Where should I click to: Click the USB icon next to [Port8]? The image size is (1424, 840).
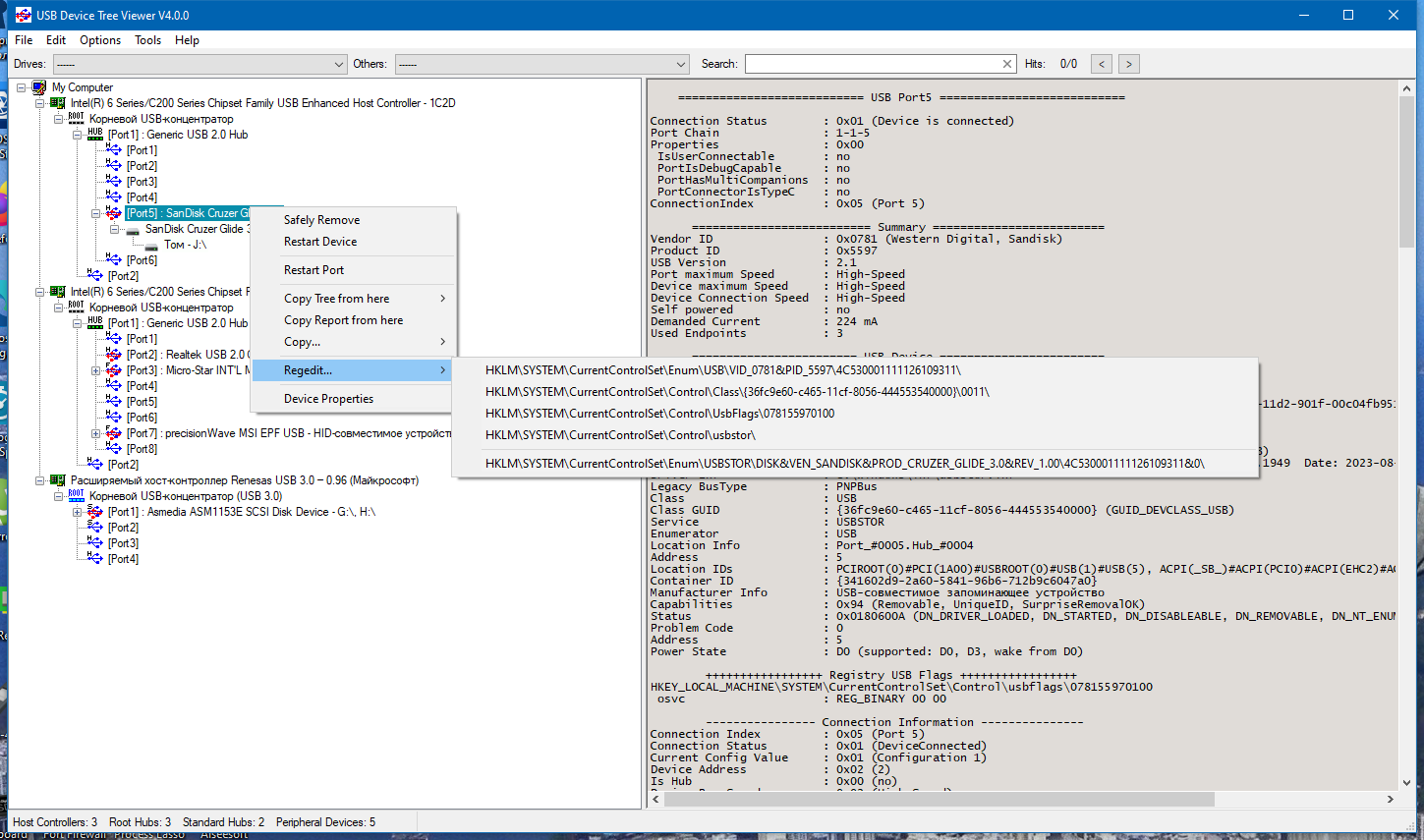114,449
